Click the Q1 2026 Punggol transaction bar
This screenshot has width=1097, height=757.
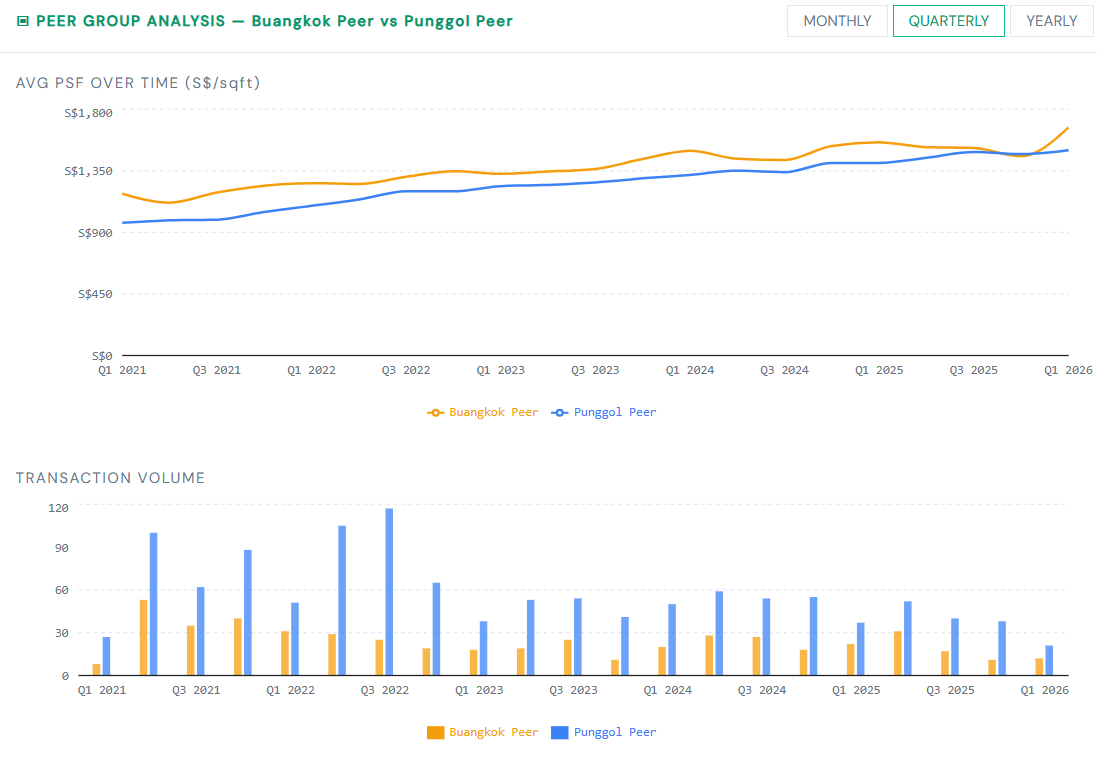(x=1049, y=661)
